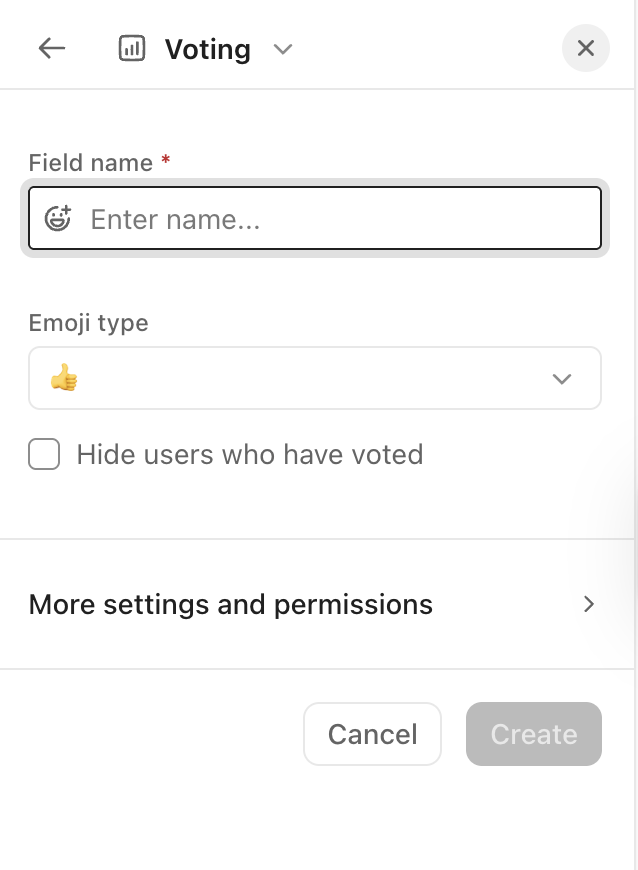Toggle the voted users visibility checkbox
Image resolution: width=638 pixels, height=870 pixels.
tap(44, 454)
